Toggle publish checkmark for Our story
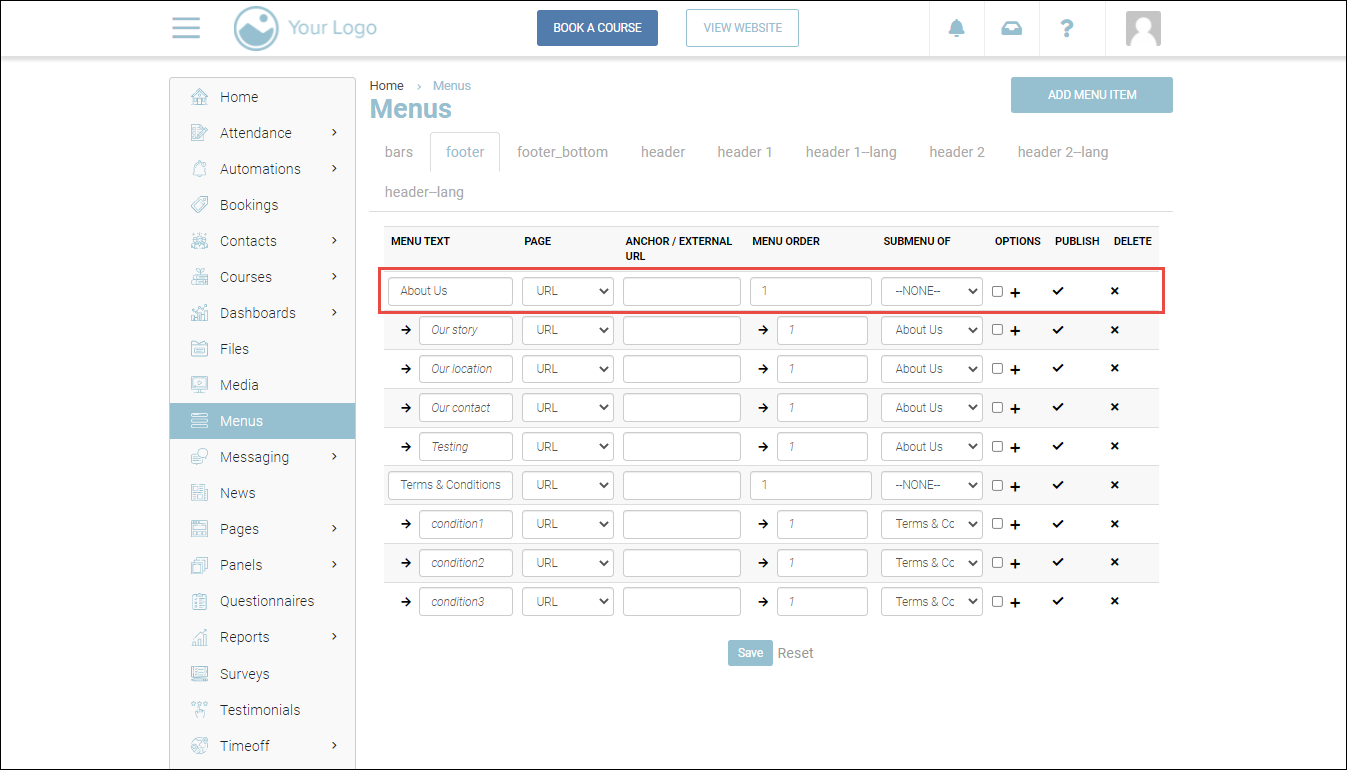Screen dimensions: 1347x770 1058,330
